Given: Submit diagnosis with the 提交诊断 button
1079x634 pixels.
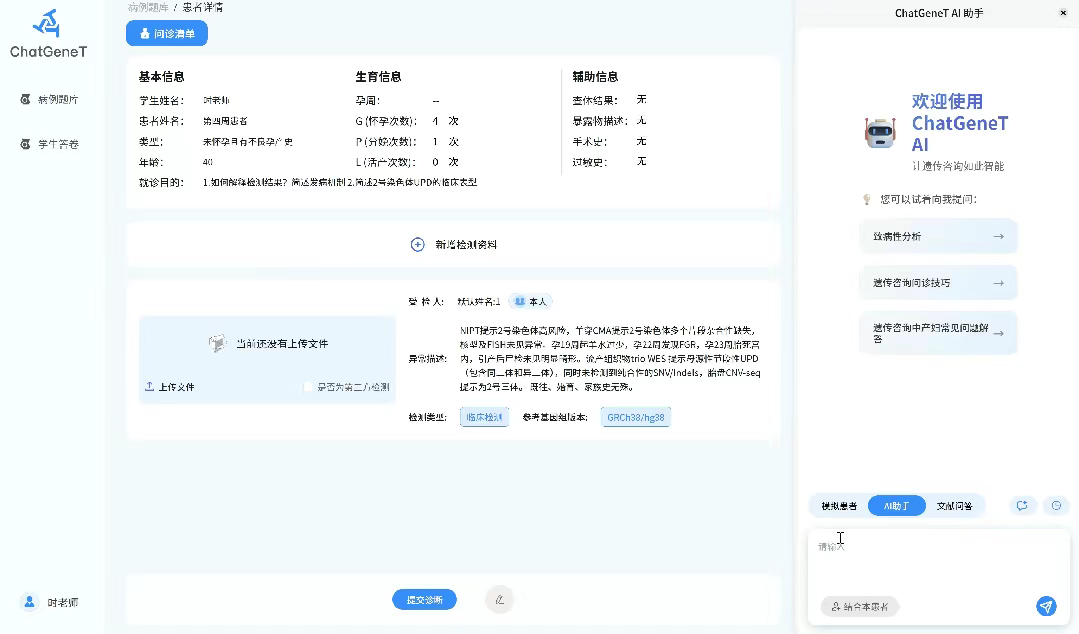Looking at the screenshot, I should point(424,599).
